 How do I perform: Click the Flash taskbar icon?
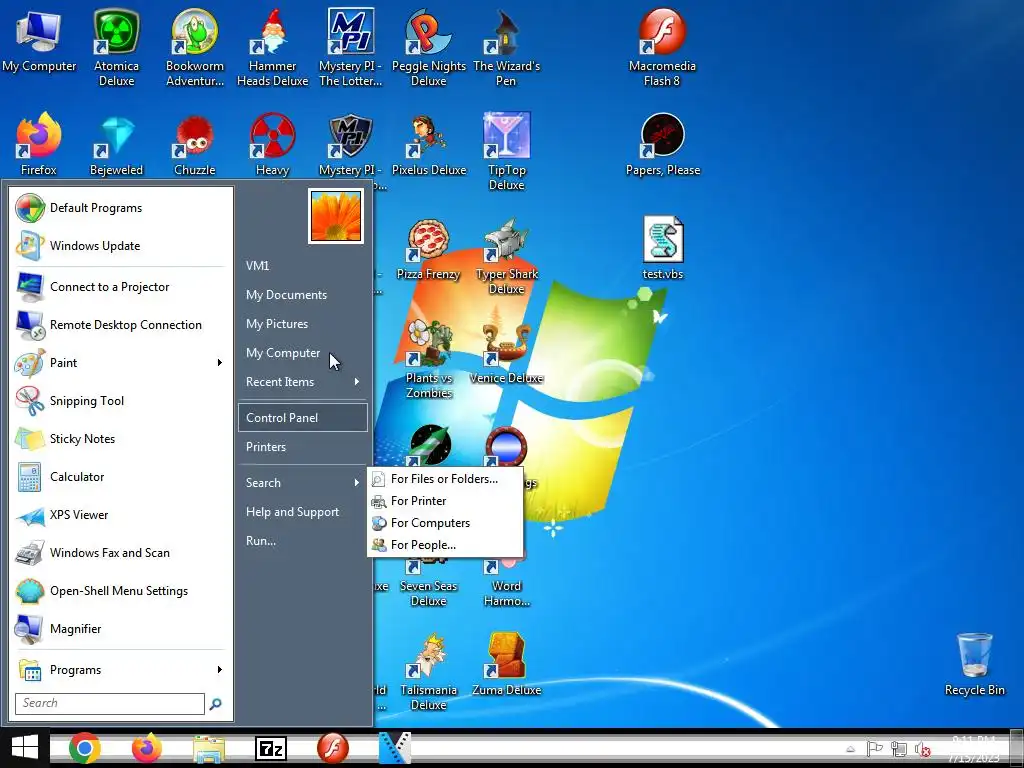[333, 748]
